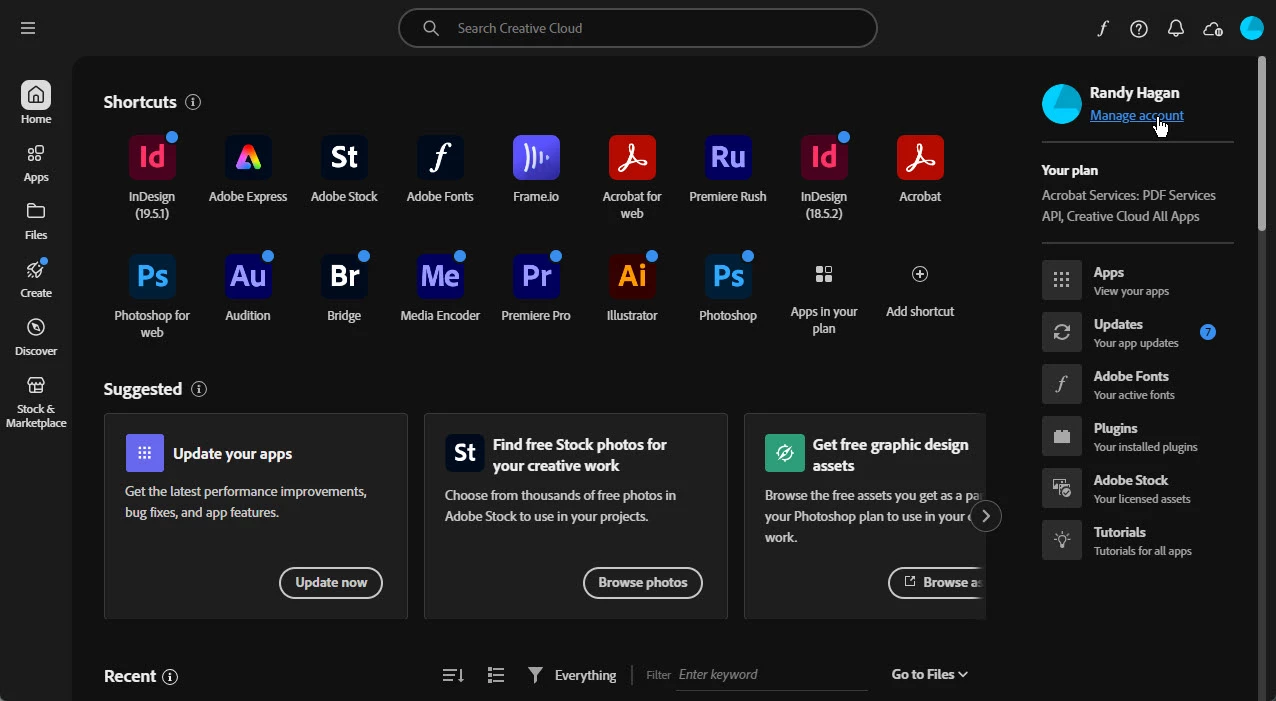Click Add shortcut plus icon
This screenshot has width=1276, height=701.
[920, 274]
